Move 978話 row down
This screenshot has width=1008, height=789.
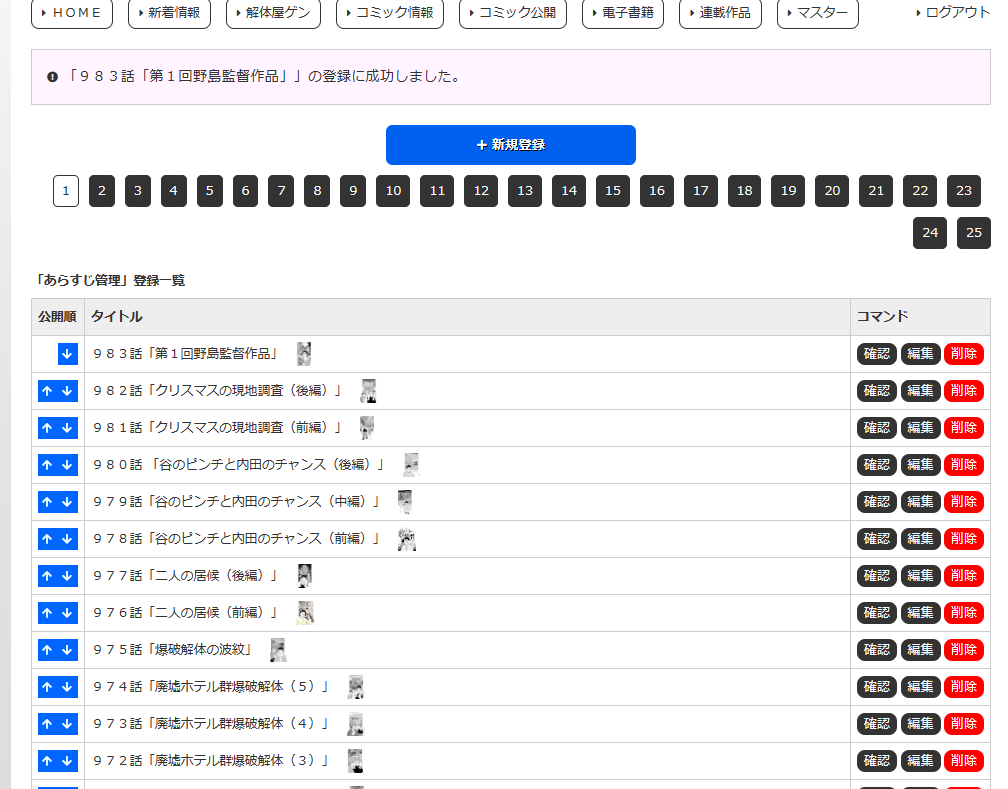tap(68, 539)
